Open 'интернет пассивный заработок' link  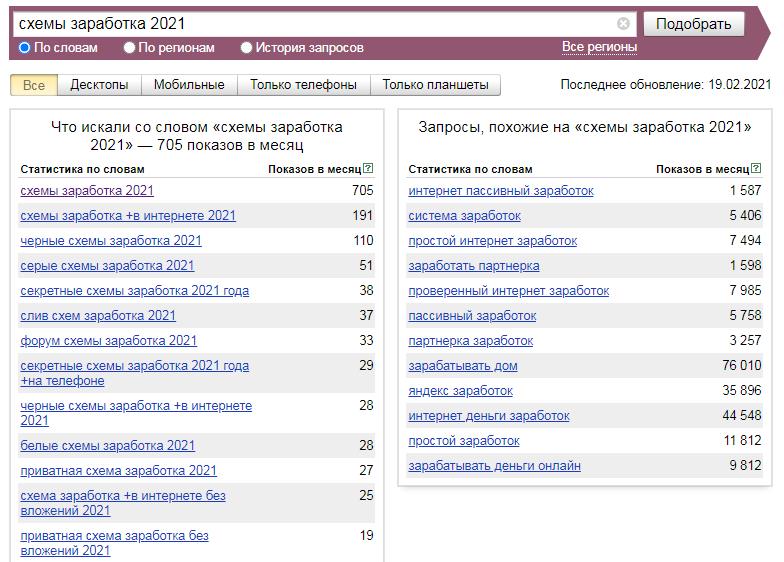501,190
